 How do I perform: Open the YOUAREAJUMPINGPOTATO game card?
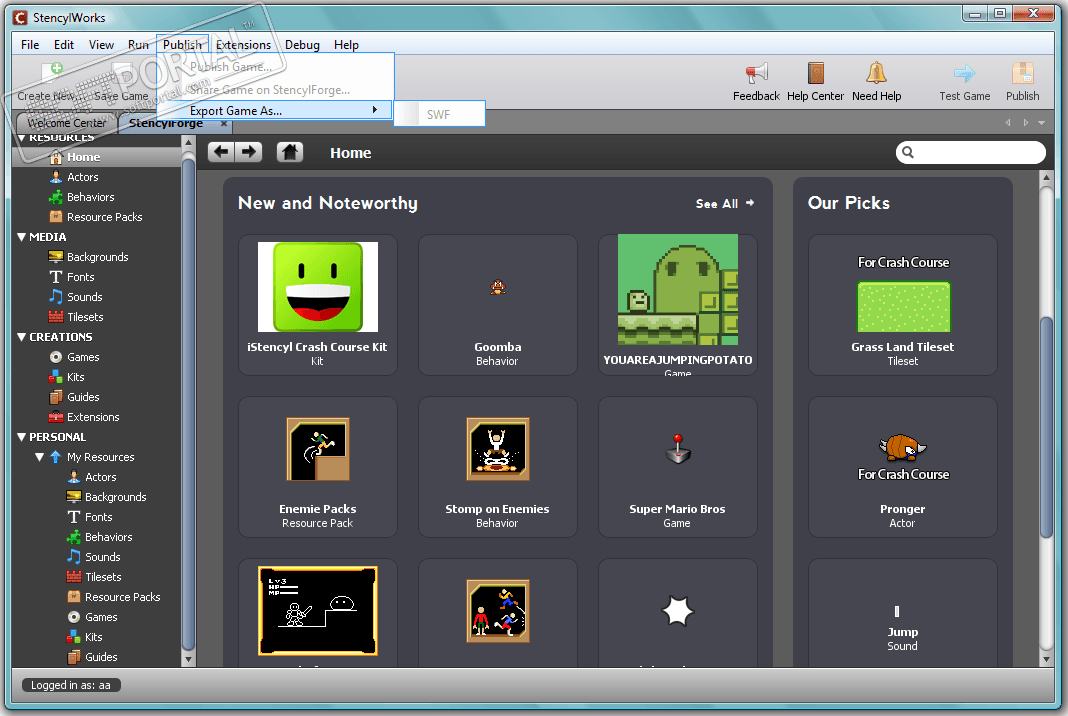click(x=678, y=305)
